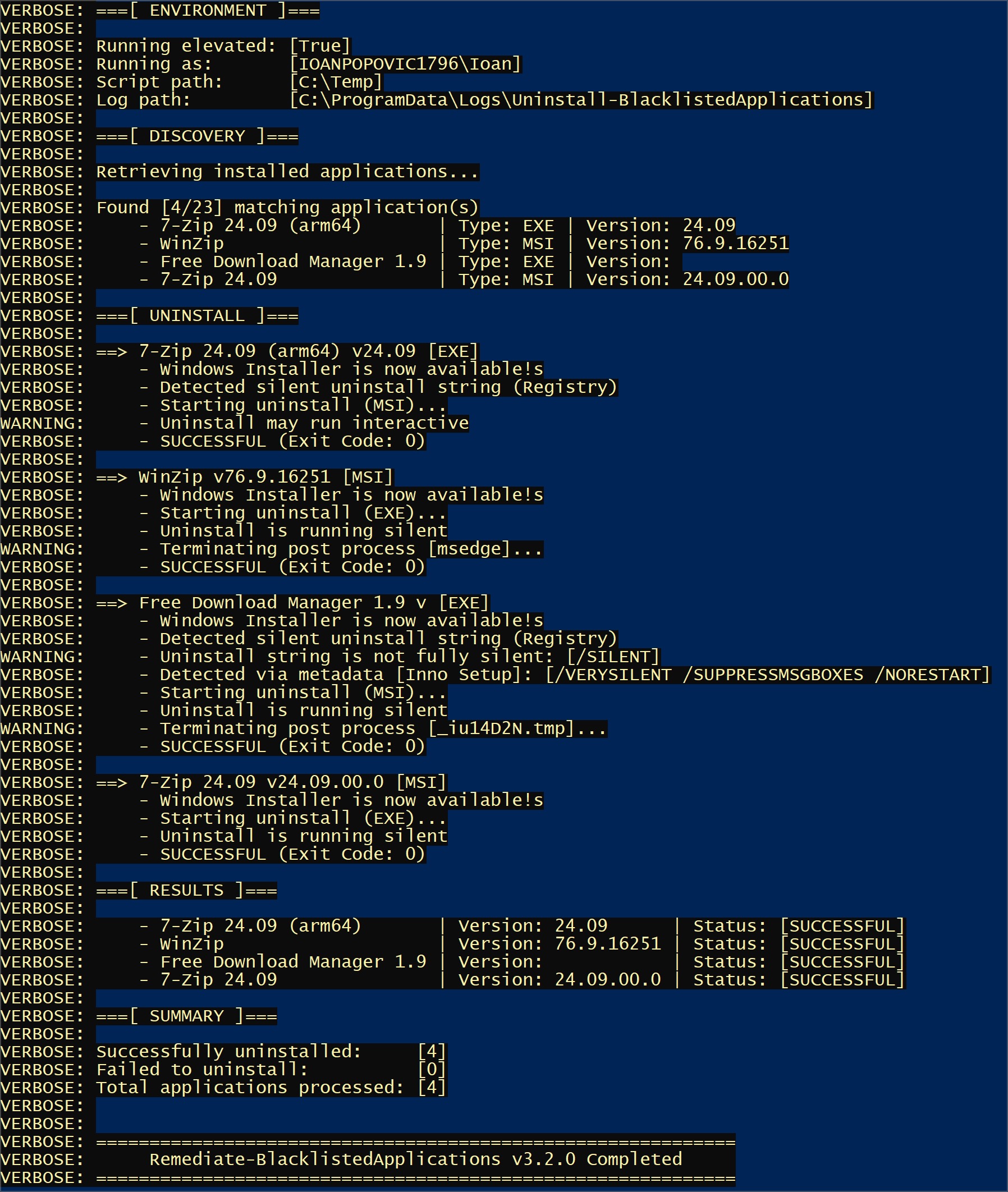Select the Terminating post process [_iu14D2N.tmp] warning
This screenshot has height=1192, width=1008.
click(x=372, y=728)
